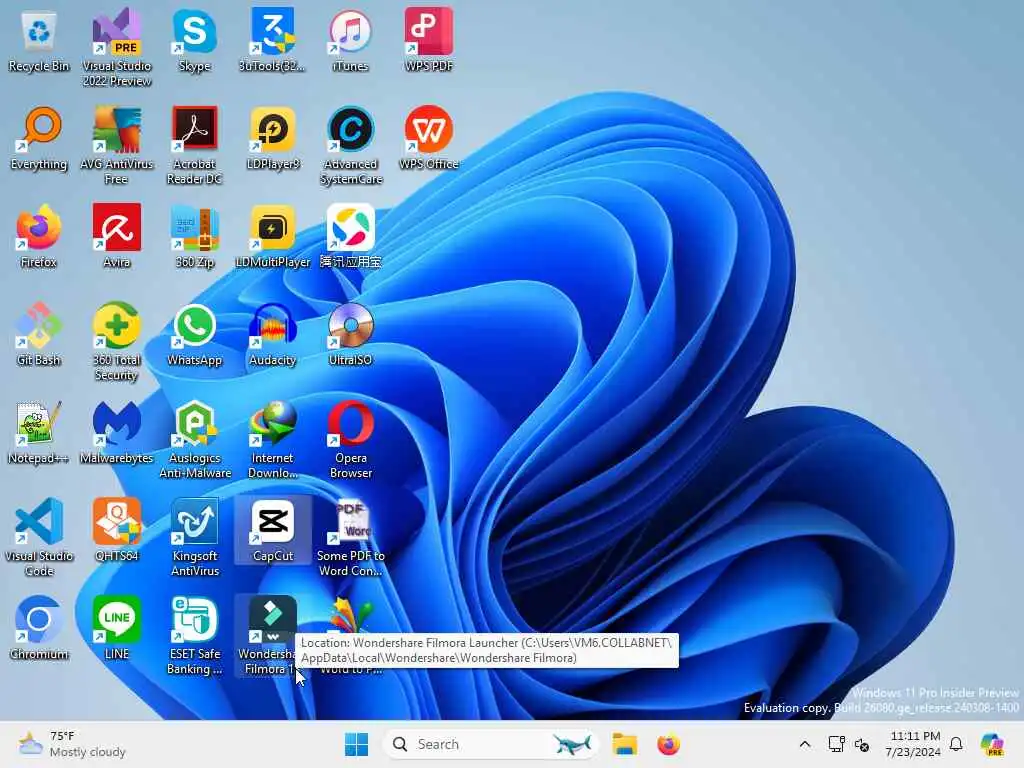Click the muted volume tray icon

tap(862, 744)
